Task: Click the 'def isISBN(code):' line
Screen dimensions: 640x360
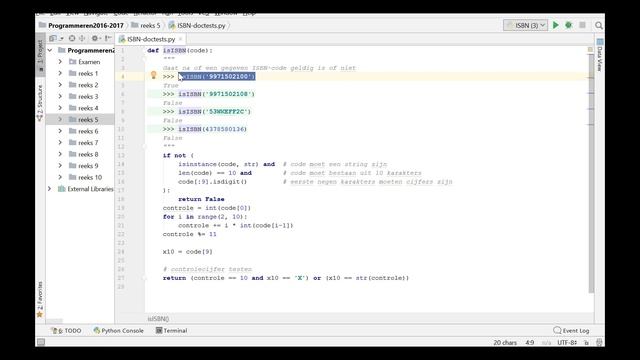Action: [180, 50]
